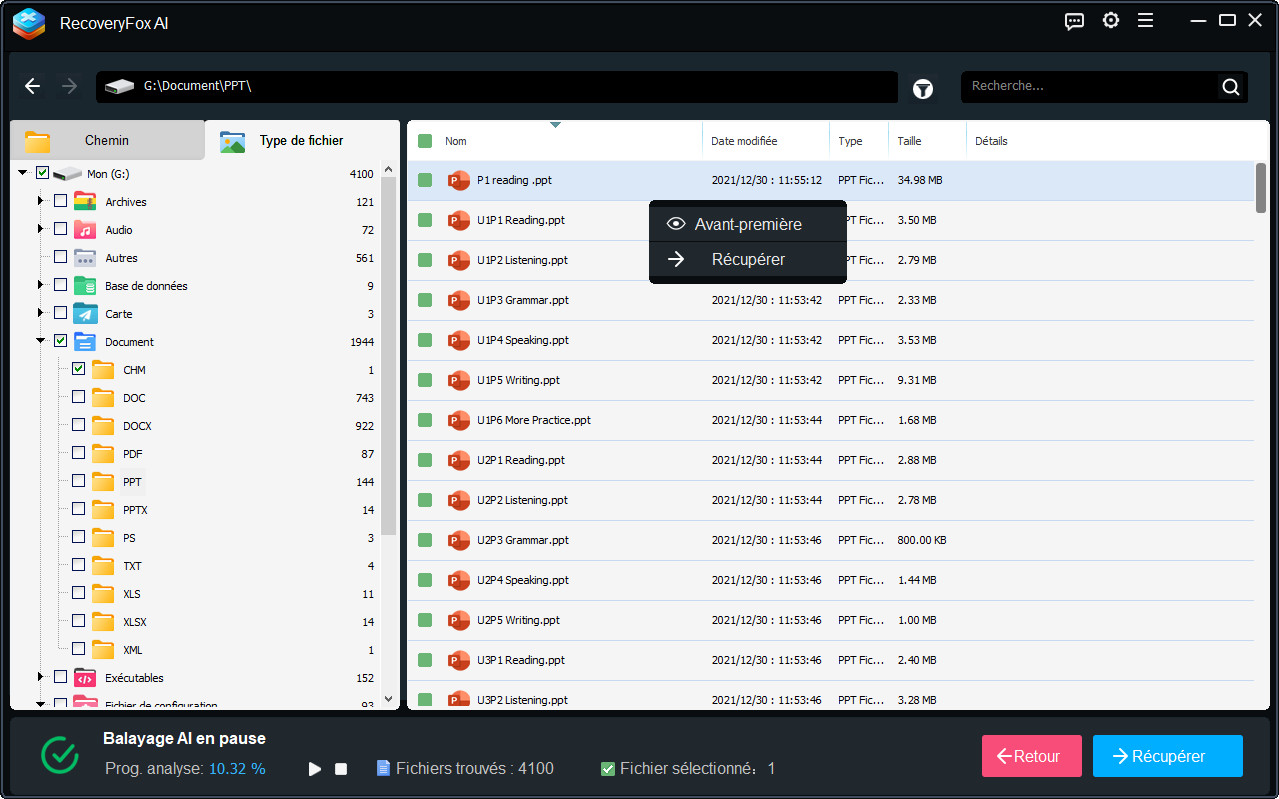Viewport: 1279px width, 799px height.
Task: Switch to Type de fichier tab
Action: pyautogui.click(x=301, y=140)
